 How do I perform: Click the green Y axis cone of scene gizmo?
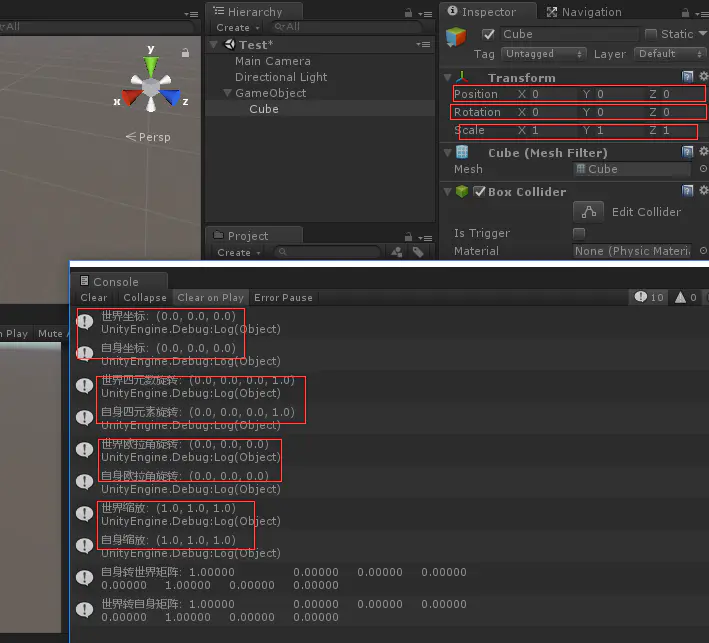pyautogui.click(x=151, y=65)
